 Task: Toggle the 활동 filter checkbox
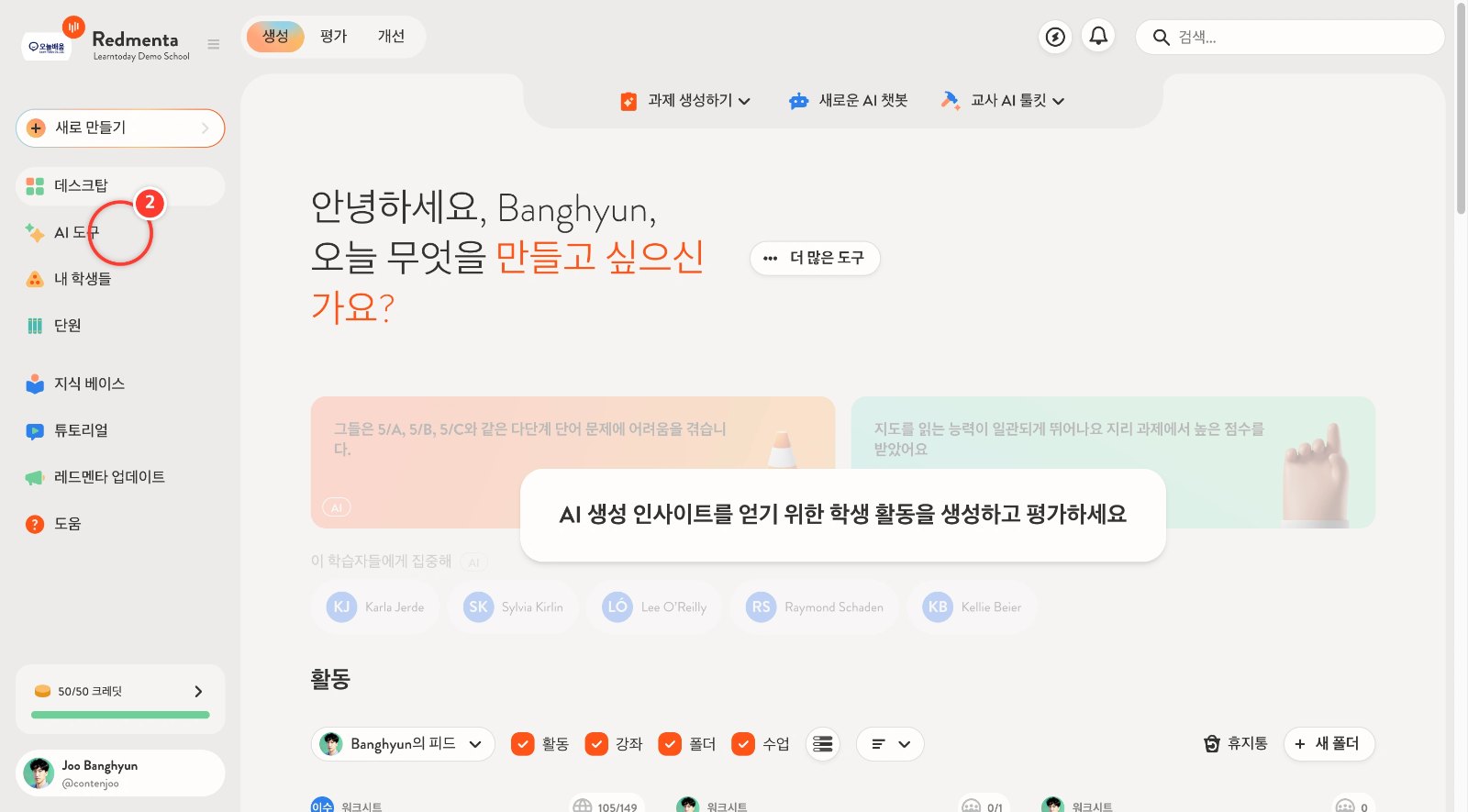tap(523, 744)
